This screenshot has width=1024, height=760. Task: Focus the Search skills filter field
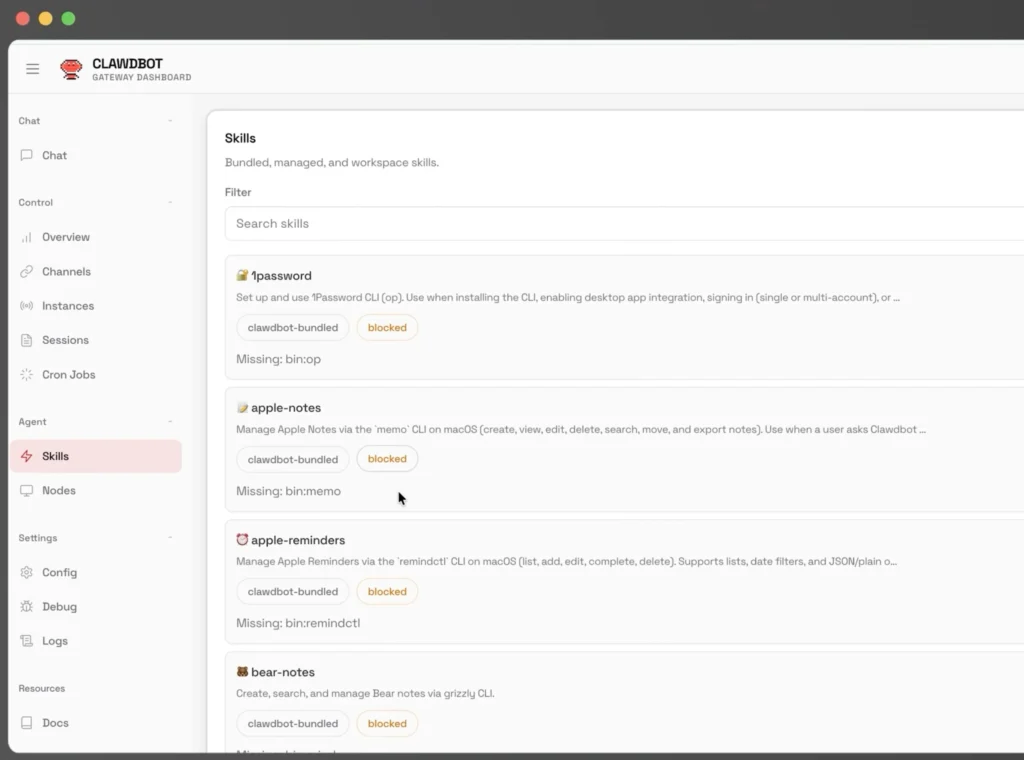(620, 224)
